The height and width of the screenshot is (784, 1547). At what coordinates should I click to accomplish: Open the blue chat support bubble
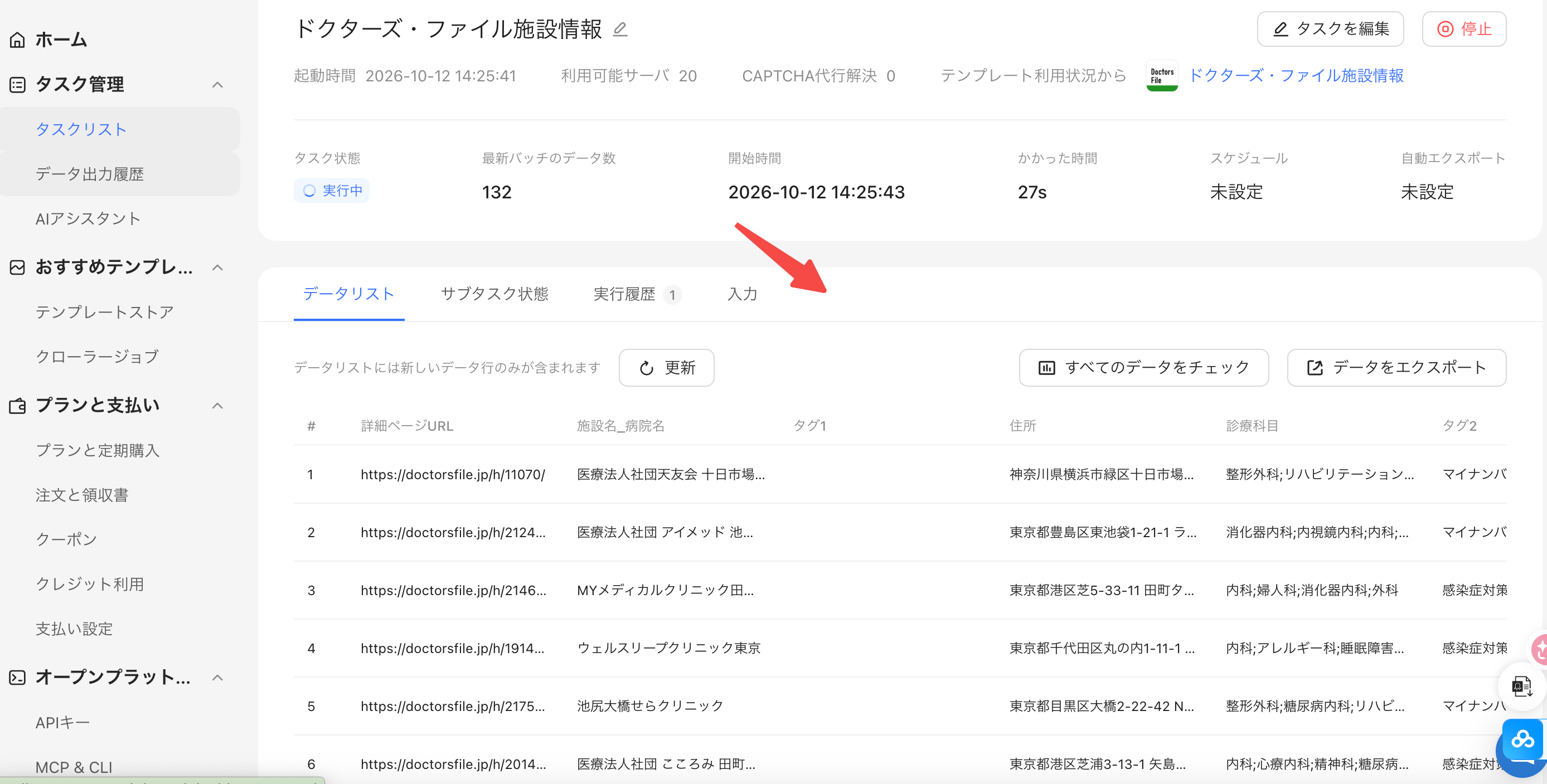(1523, 741)
